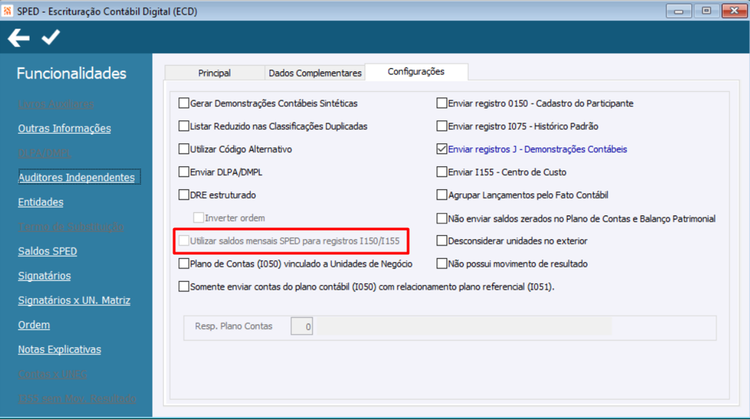Viewport: 750px width, 420px height.
Task: Click the Resp. Plano Contas code field
Action: 302,326
